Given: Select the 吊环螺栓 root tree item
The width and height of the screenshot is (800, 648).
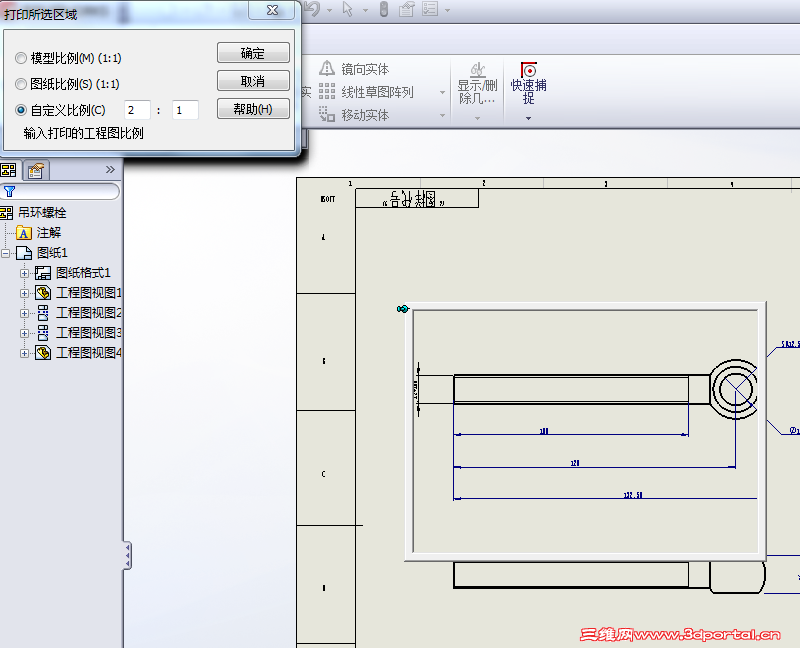Looking at the screenshot, I should 42,212.
